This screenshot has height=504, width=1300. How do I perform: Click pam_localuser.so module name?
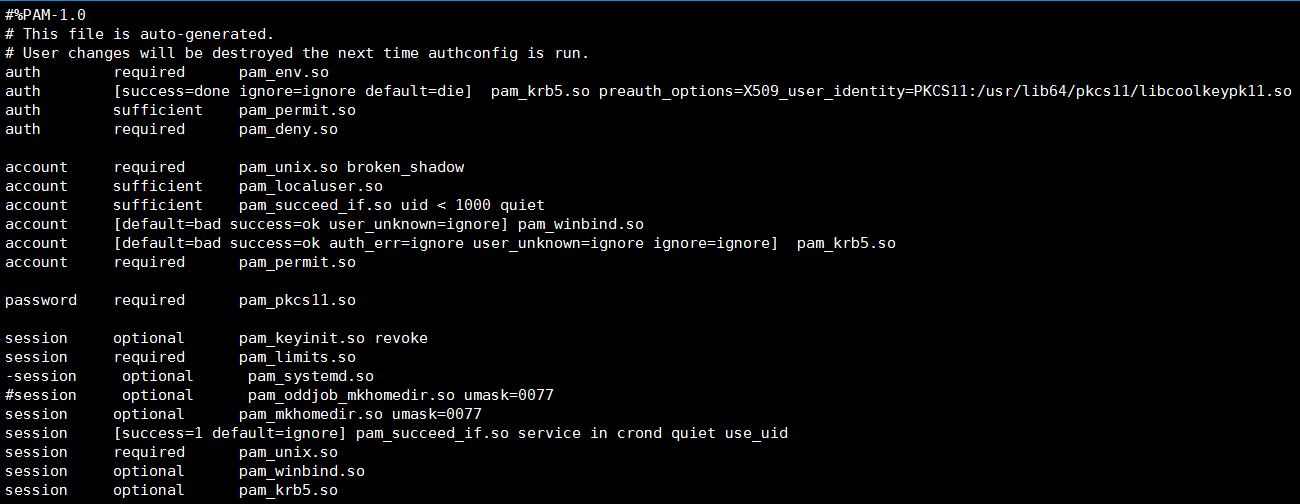click(x=310, y=186)
